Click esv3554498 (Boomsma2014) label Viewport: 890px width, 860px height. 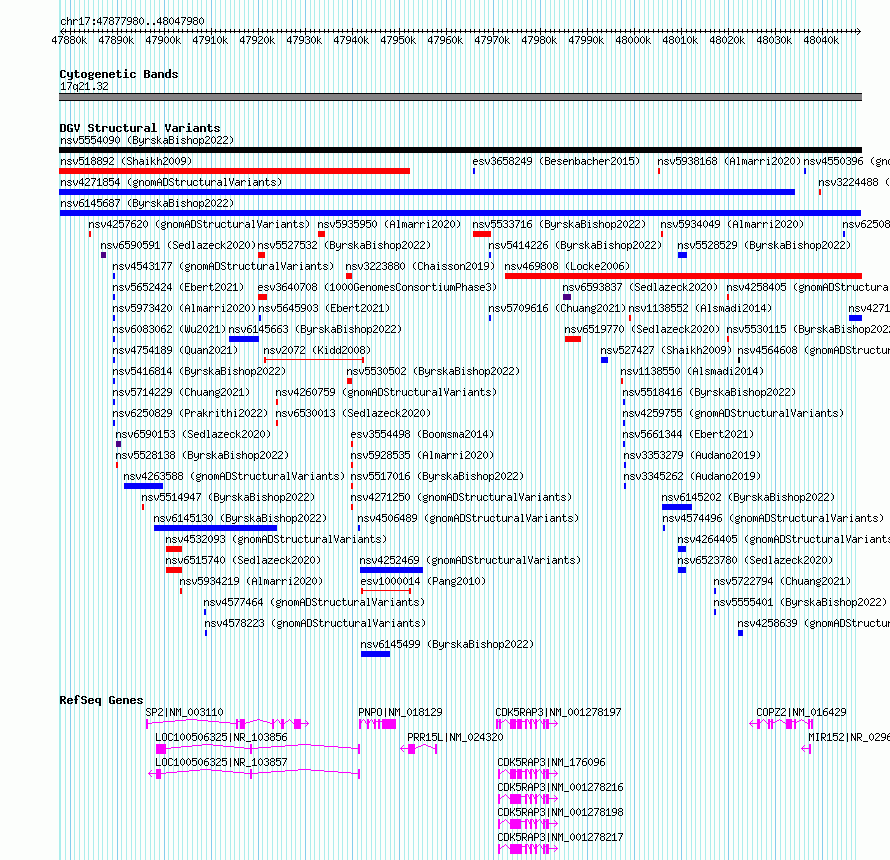[x=422, y=434]
